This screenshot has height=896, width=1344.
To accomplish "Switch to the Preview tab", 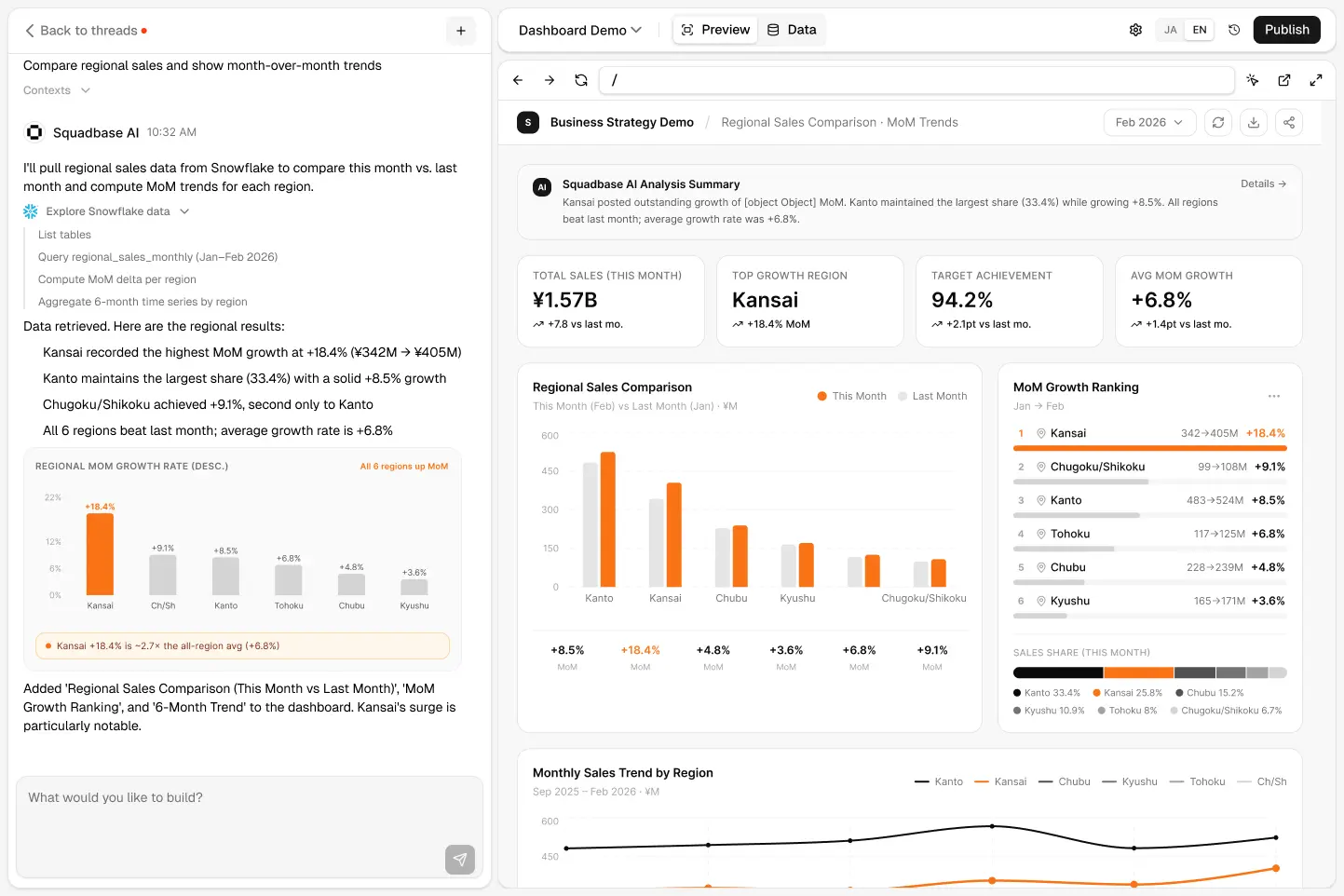I will [715, 30].
